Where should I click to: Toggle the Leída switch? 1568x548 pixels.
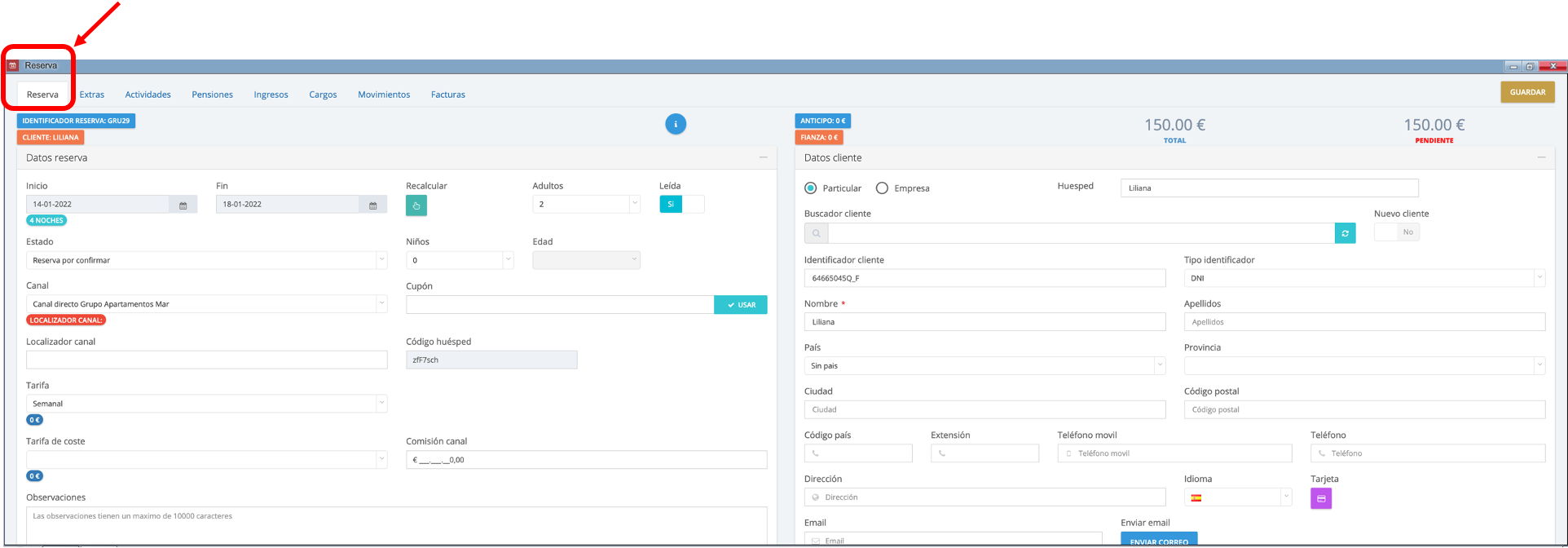681,205
